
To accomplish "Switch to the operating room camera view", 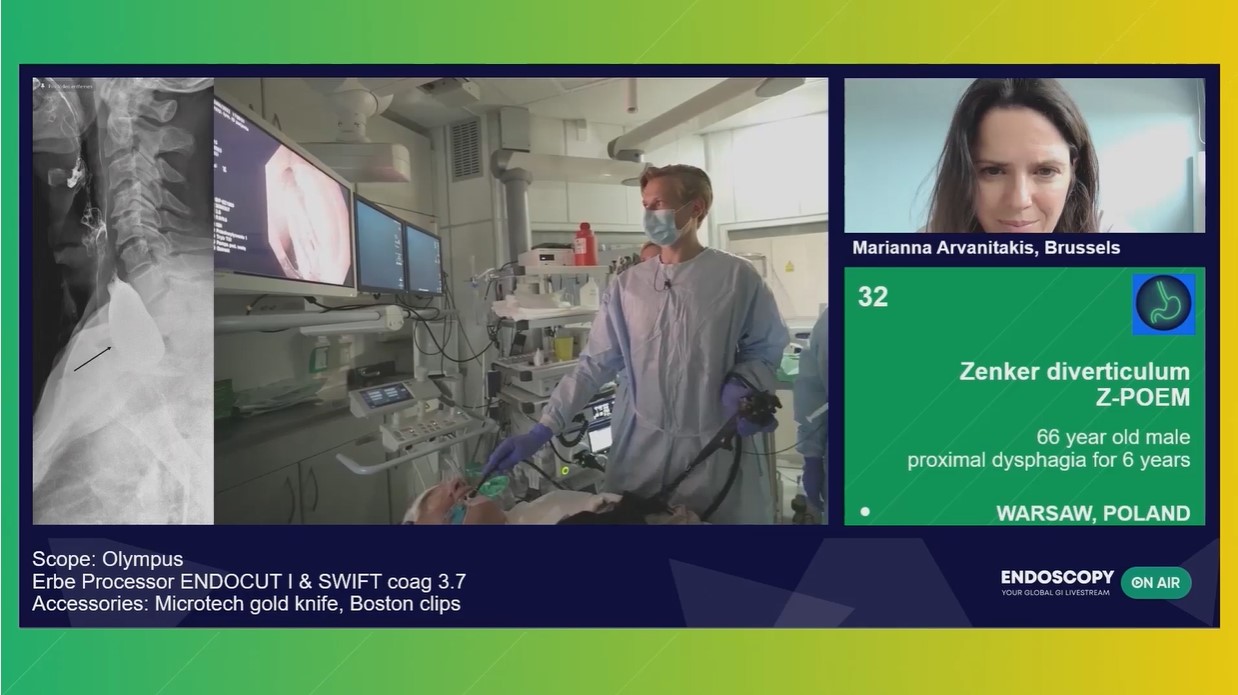I will pos(520,300).
